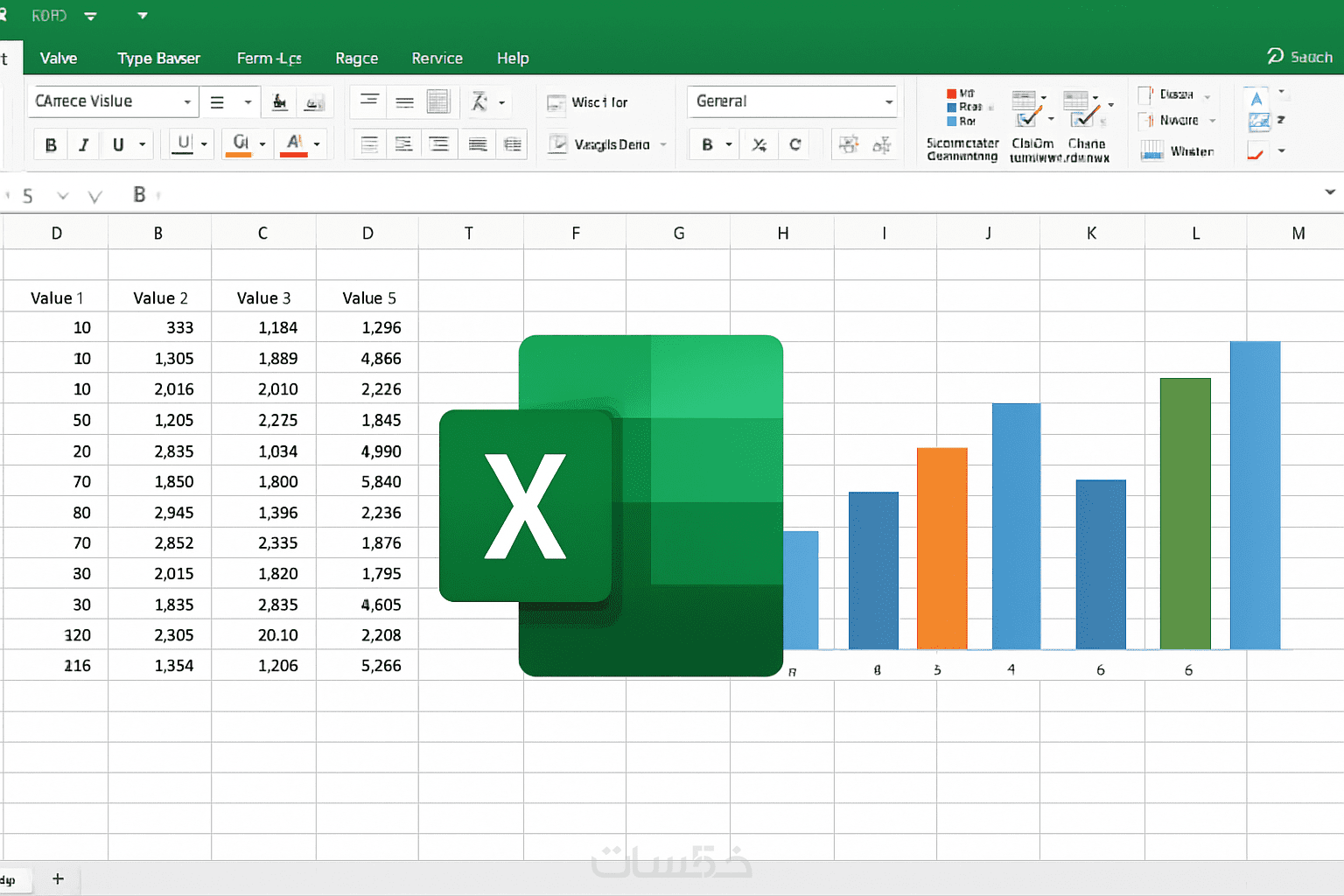
Task: Click the red corner icon in the editing group
Action: click(1256, 153)
